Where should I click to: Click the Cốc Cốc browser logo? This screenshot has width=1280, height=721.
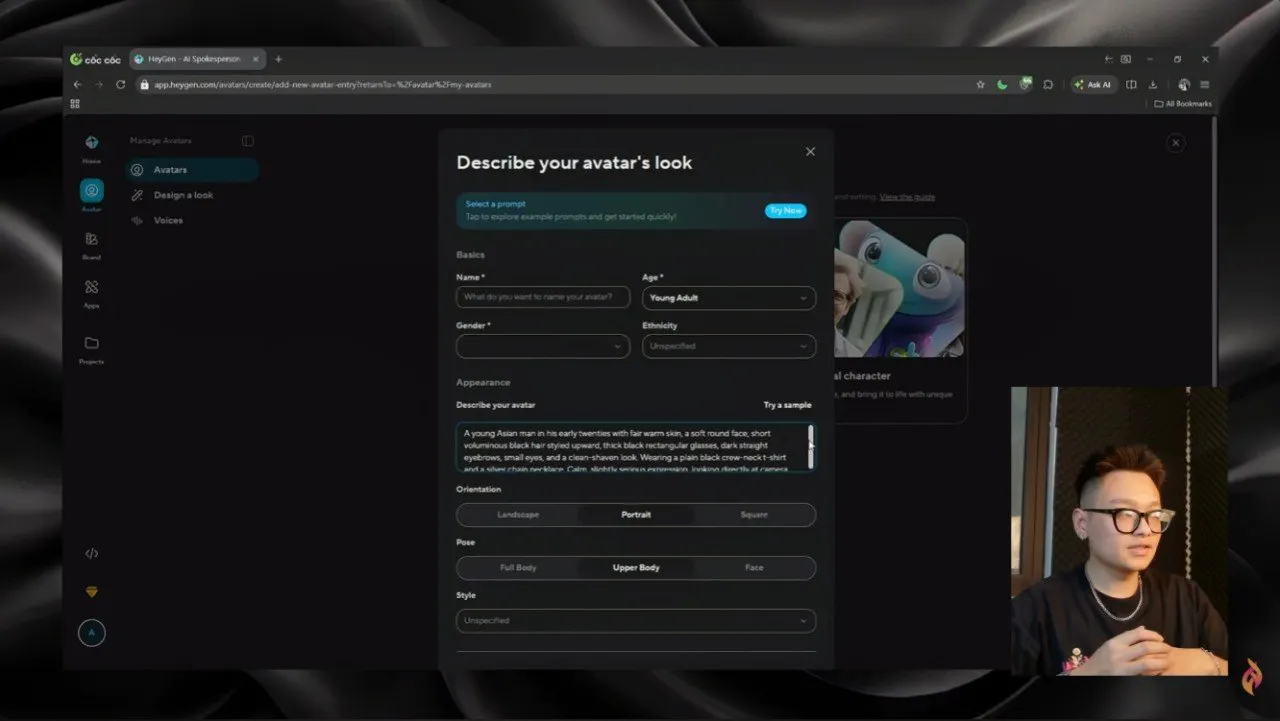[x=95, y=59]
